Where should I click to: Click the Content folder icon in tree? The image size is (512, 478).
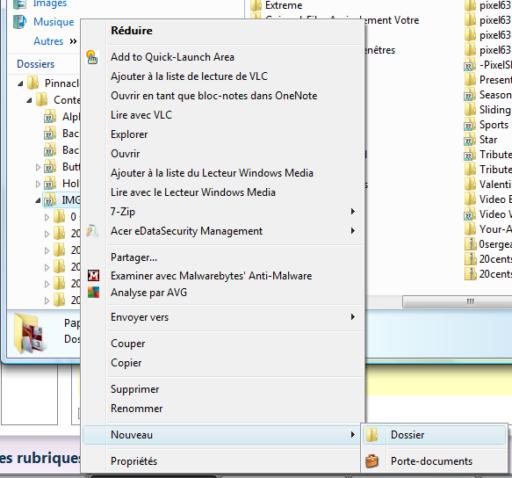point(42,100)
